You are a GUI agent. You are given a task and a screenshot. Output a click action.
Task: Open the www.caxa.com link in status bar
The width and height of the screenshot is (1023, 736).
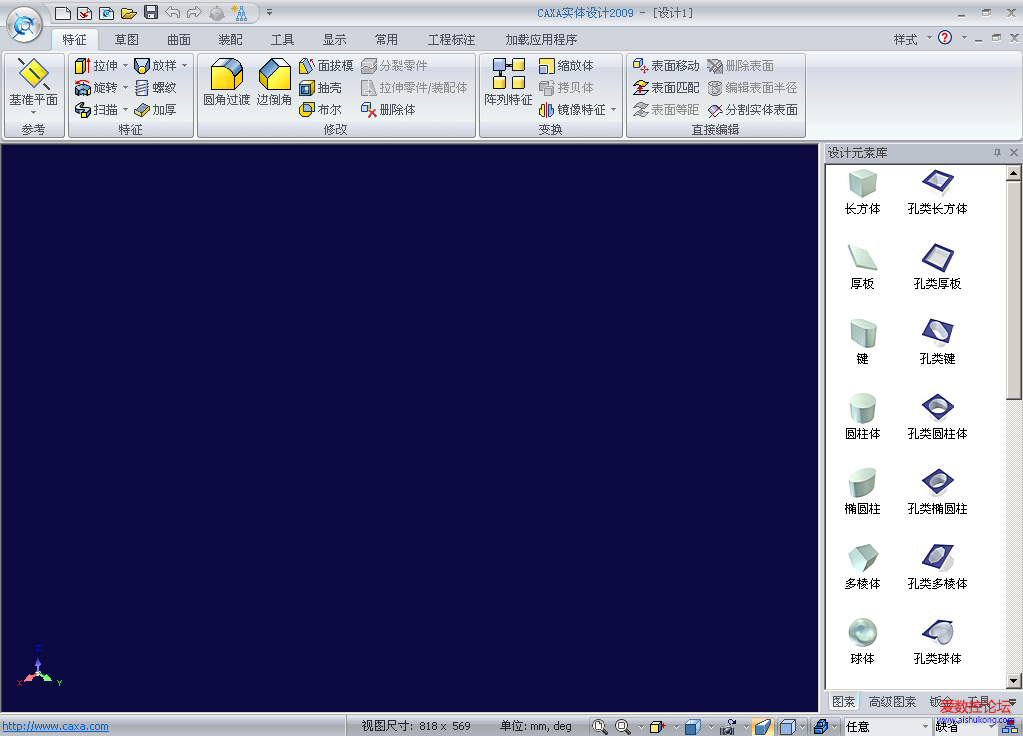(55, 726)
